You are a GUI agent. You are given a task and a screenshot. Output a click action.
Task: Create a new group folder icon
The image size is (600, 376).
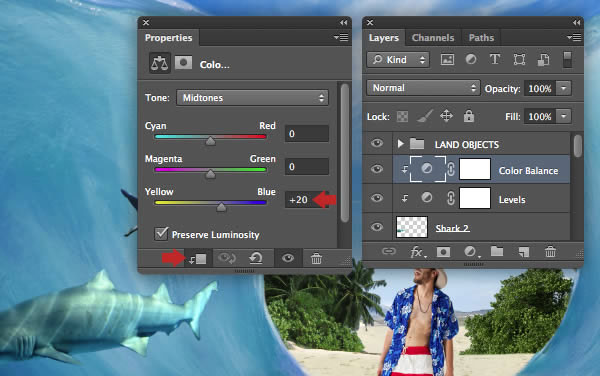[497, 251]
